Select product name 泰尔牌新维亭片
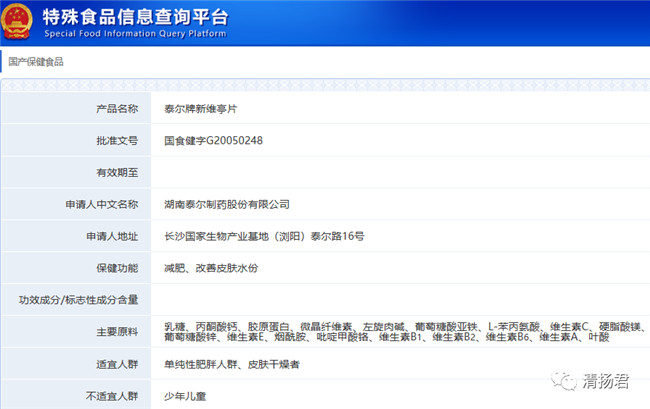The image size is (650, 409). click(x=201, y=109)
